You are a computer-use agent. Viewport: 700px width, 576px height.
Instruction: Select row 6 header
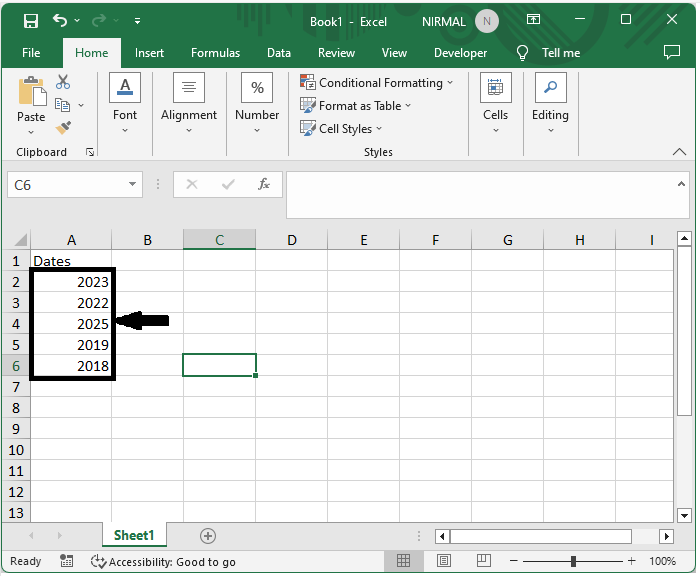click(x=16, y=366)
